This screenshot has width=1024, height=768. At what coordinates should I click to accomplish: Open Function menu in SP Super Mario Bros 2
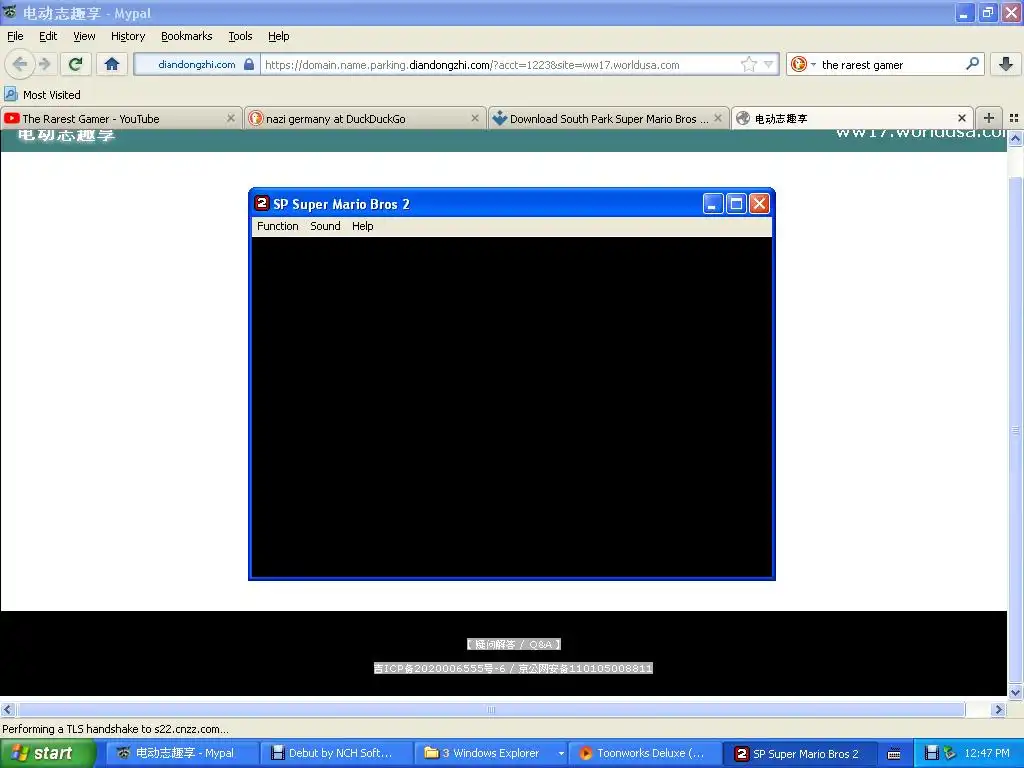[278, 226]
